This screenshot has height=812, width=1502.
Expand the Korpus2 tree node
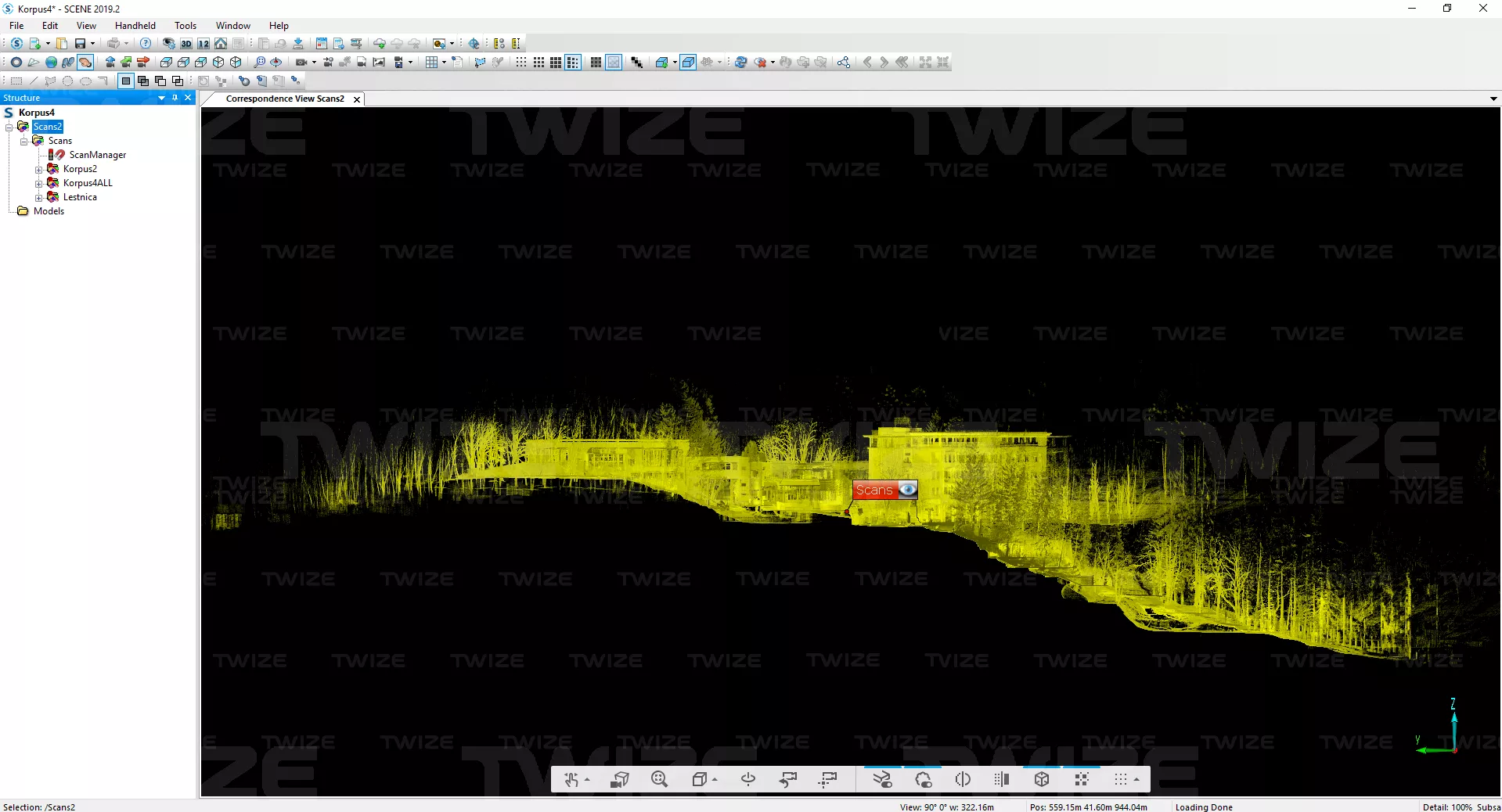38,170
